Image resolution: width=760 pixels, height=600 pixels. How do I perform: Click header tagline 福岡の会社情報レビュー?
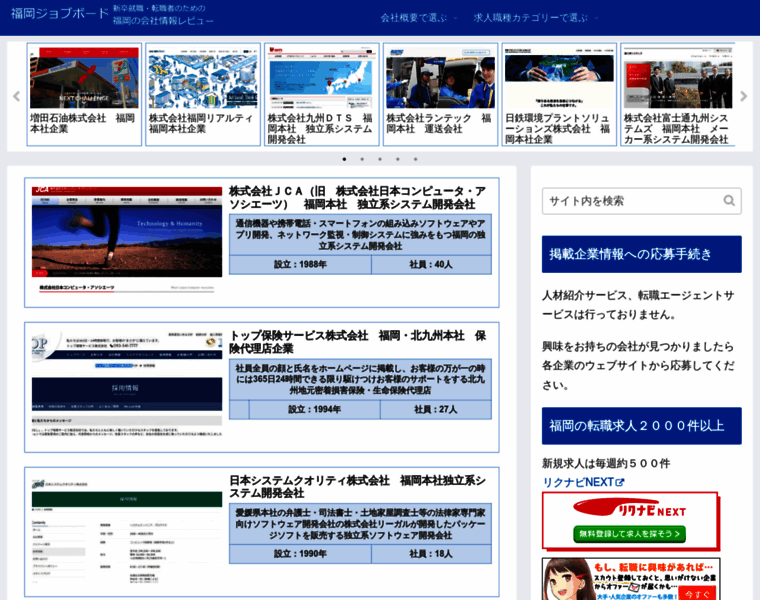pyautogui.click(x=163, y=21)
